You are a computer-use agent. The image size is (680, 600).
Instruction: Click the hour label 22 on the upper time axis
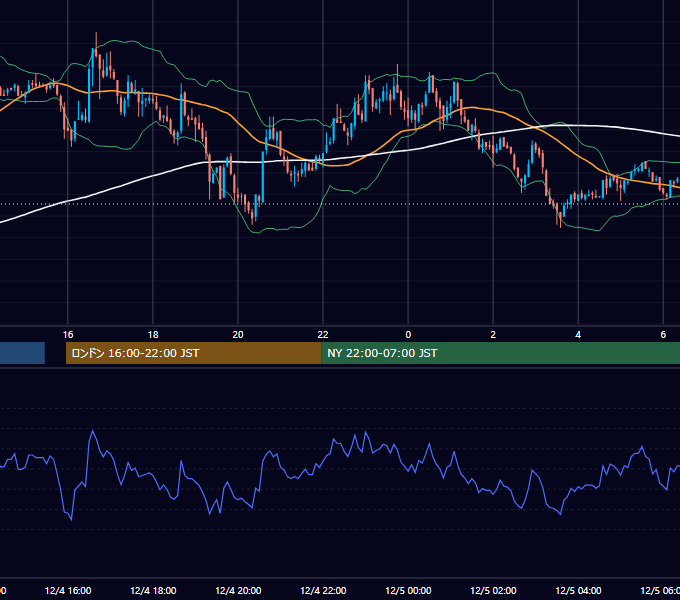(323, 335)
